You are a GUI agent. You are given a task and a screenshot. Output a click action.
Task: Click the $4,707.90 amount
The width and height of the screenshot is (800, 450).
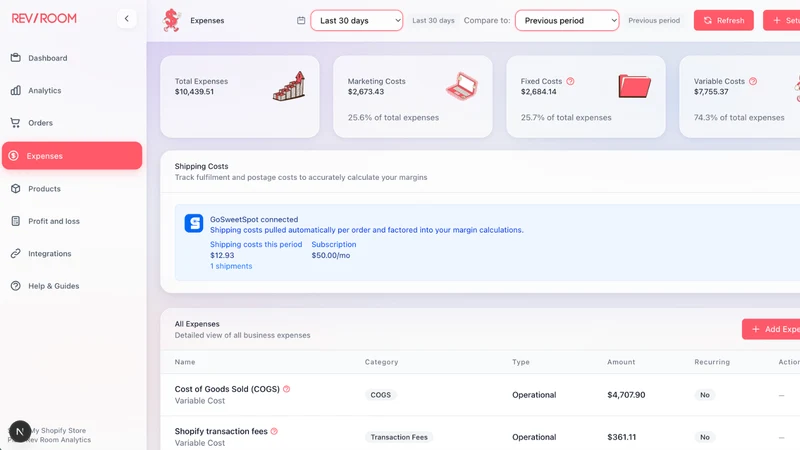[626, 395]
